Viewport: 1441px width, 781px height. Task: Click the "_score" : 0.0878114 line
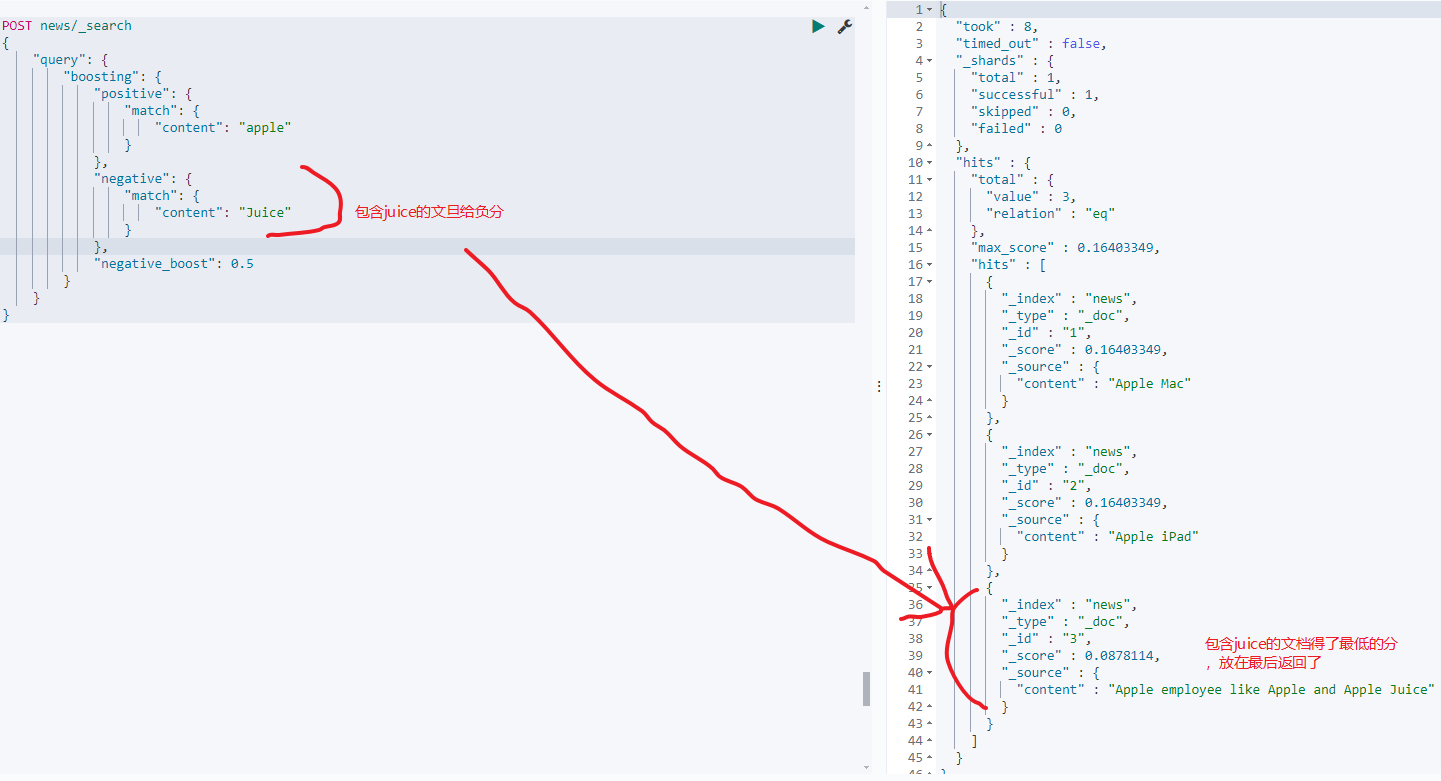(1081, 656)
